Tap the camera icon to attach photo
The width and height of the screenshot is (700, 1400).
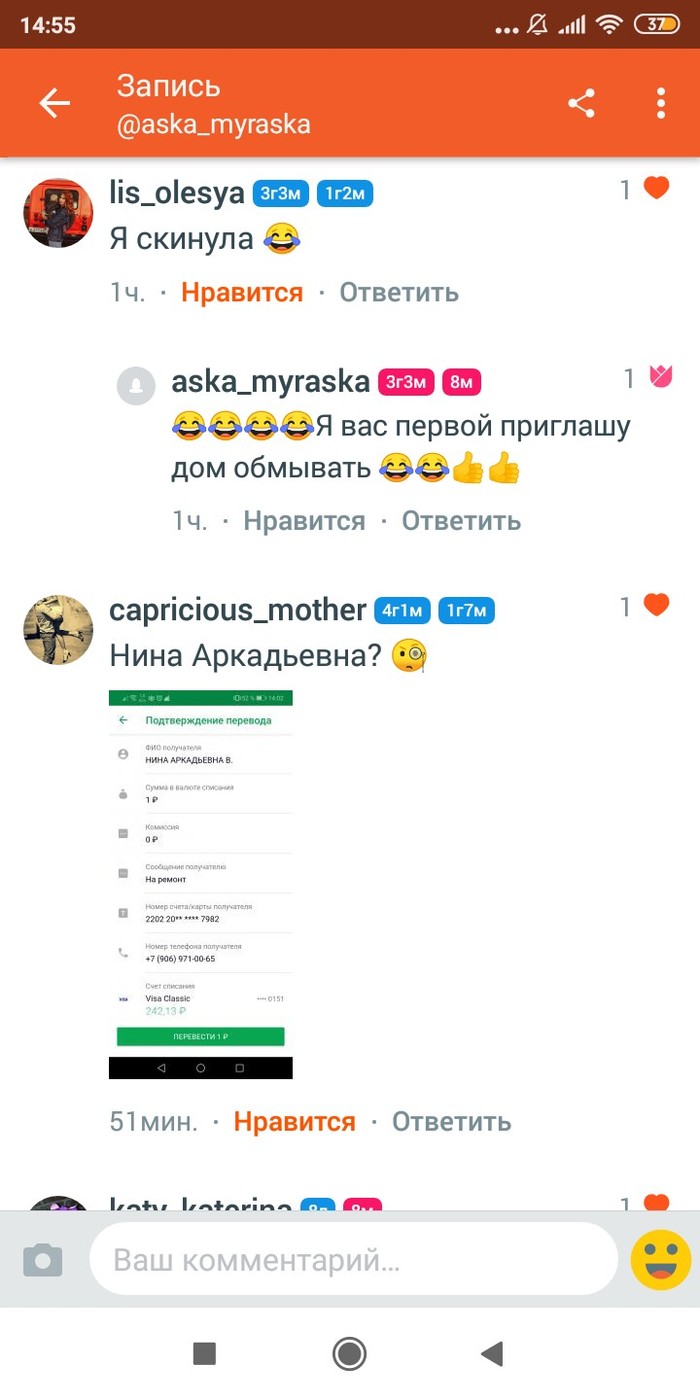(42, 1260)
